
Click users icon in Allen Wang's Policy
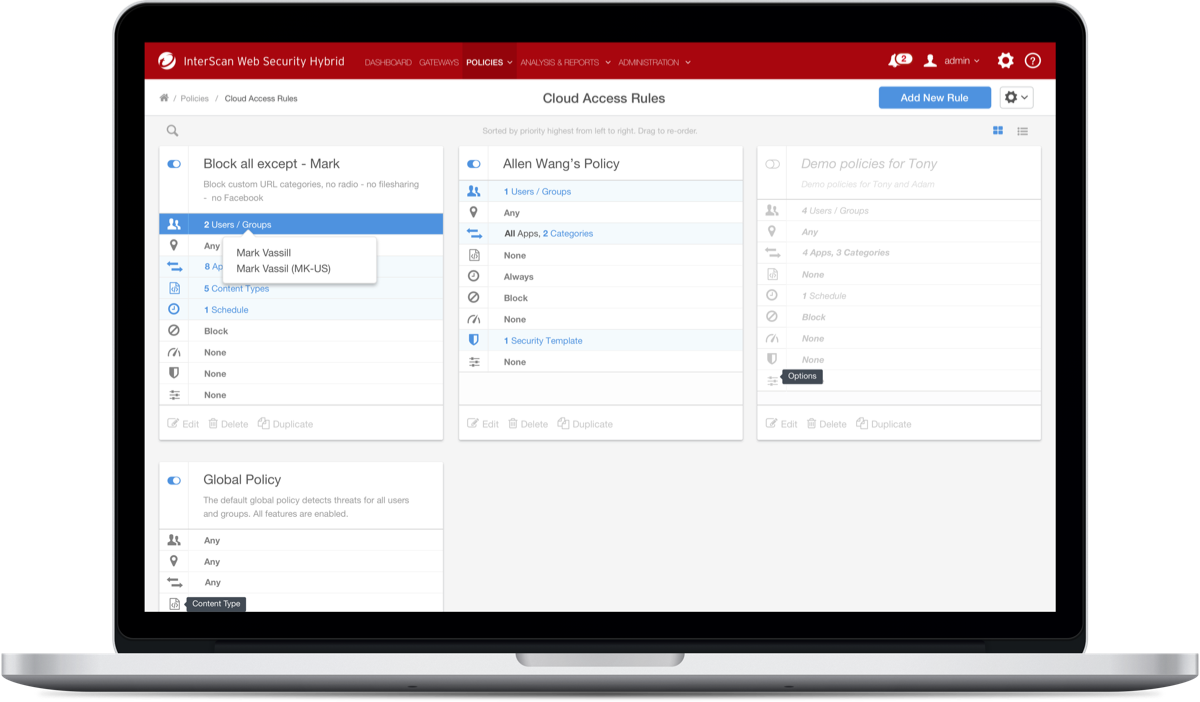[x=474, y=191]
